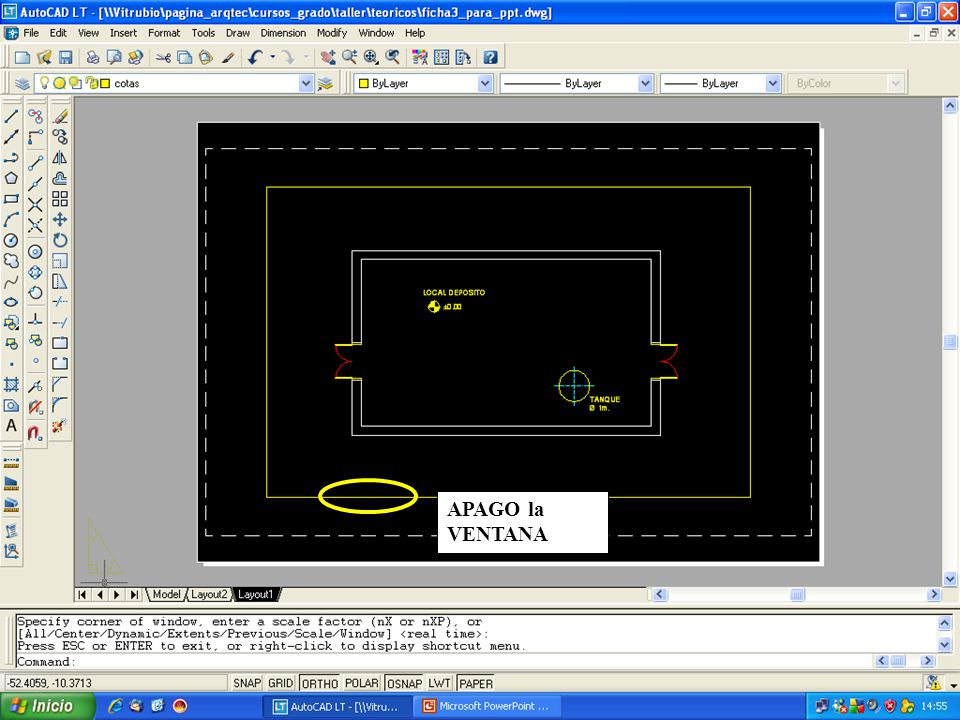Select the Circle drawing tool

(11, 240)
